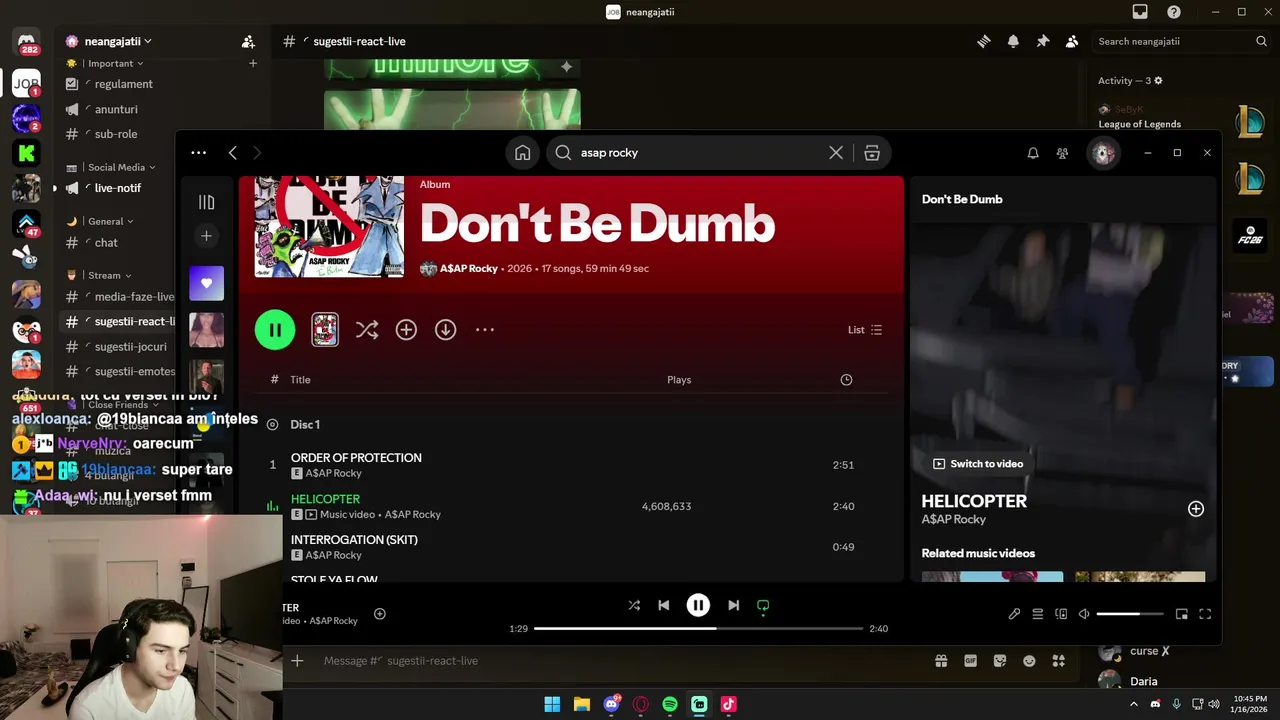Image resolution: width=1280 pixels, height=720 pixels.
Task: Select ORDER OF PROTECTION track
Action: tap(356, 458)
